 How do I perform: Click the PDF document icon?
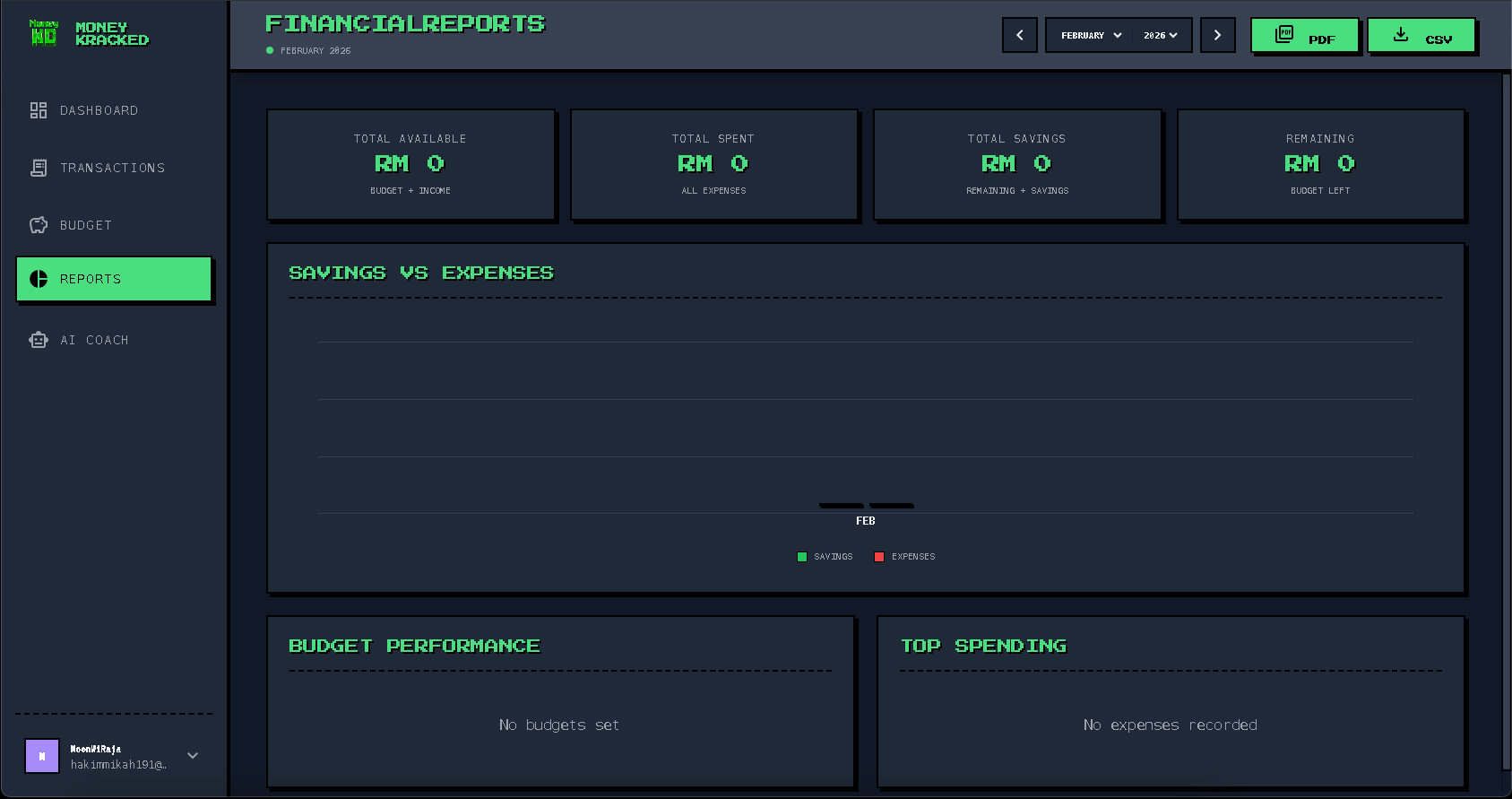coord(1284,34)
